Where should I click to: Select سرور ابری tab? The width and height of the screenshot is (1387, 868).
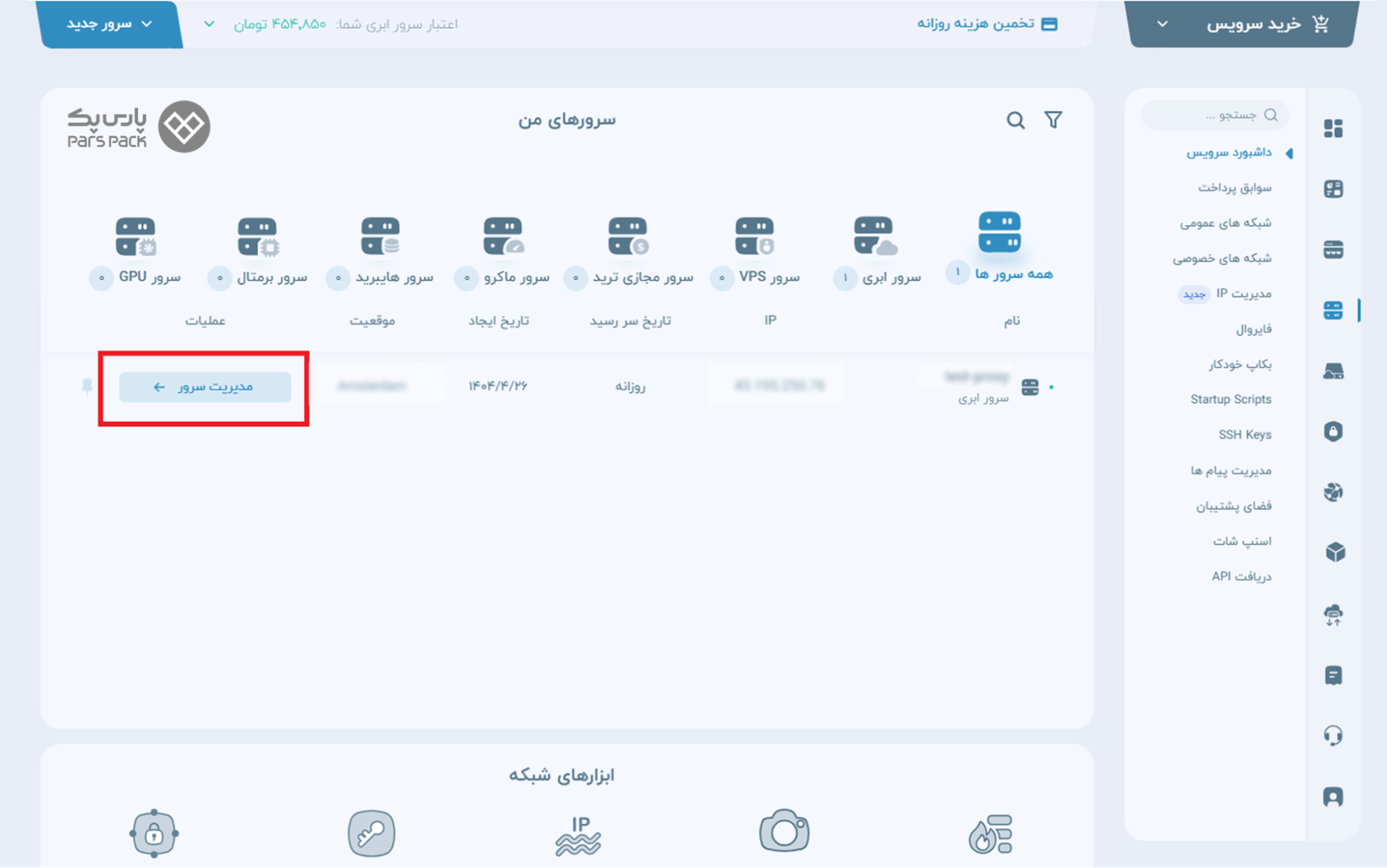(x=877, y=254)
